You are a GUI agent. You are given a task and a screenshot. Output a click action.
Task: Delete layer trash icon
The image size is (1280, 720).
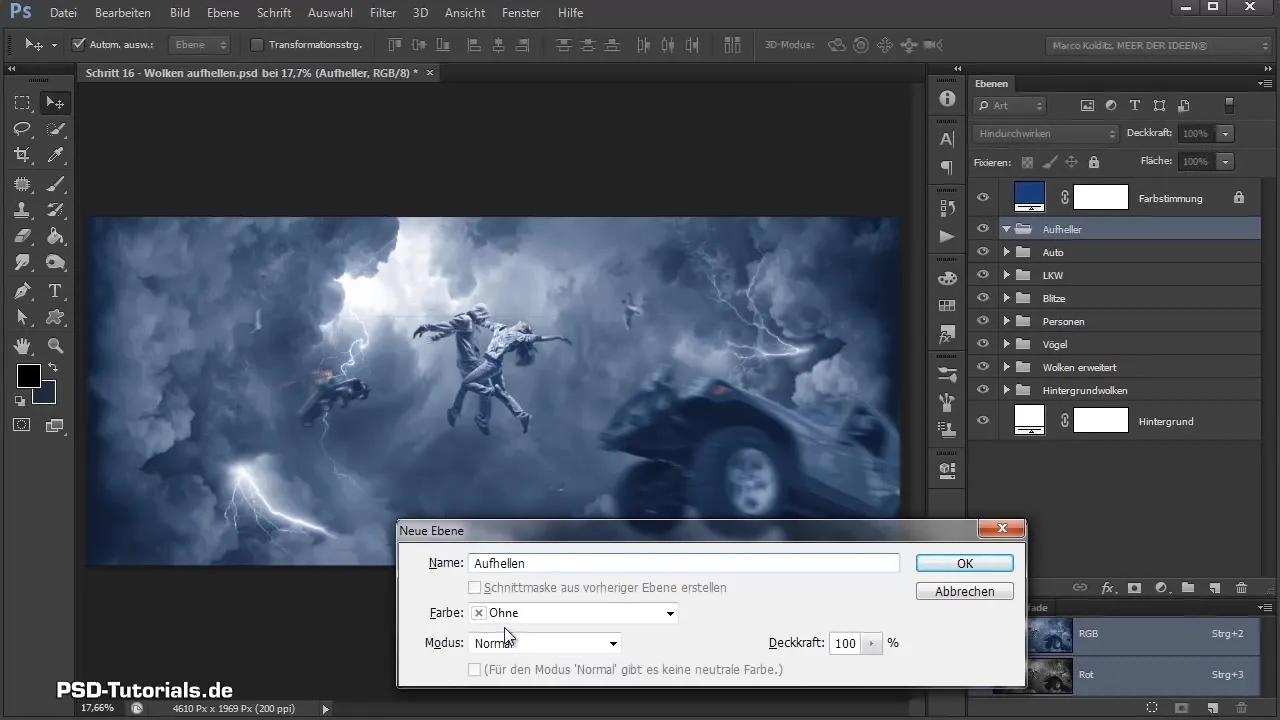tap(1242, 588)
